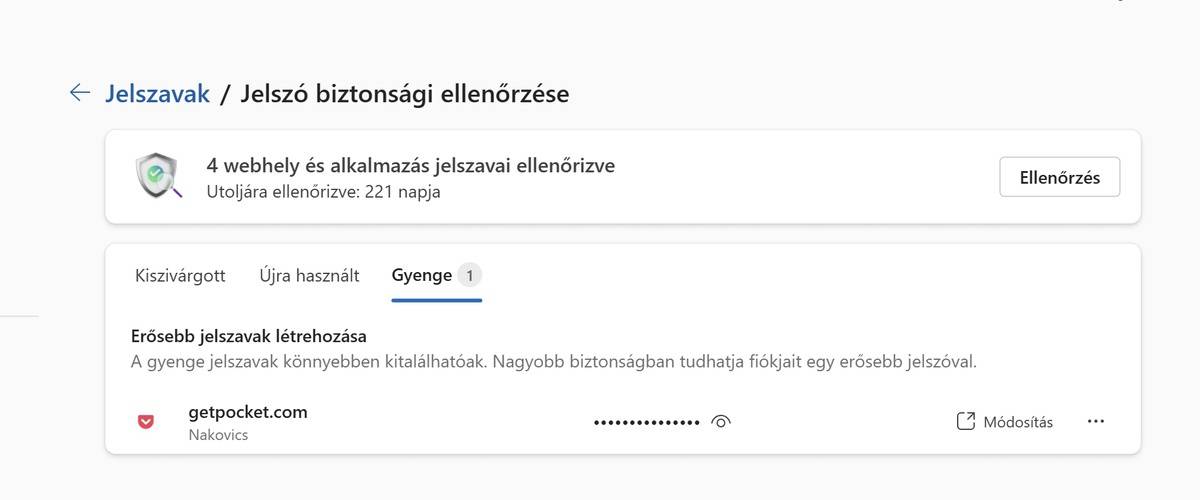Click the Módosítás text label

pyautogui.click(x=1018, y=422)
